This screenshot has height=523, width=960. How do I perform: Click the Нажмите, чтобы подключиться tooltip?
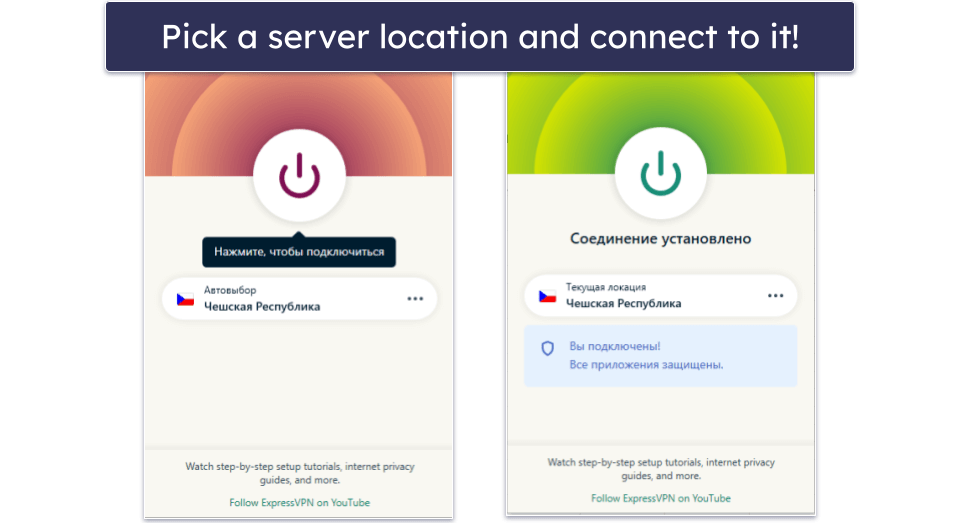299,252
